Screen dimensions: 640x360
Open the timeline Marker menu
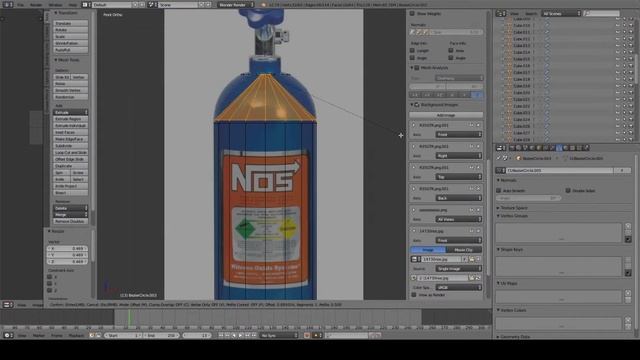(x=39, y=336)
